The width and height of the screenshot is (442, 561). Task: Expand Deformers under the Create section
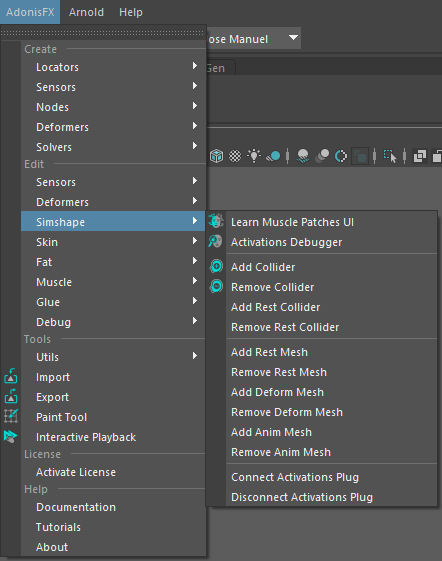(x=113, y=127)
